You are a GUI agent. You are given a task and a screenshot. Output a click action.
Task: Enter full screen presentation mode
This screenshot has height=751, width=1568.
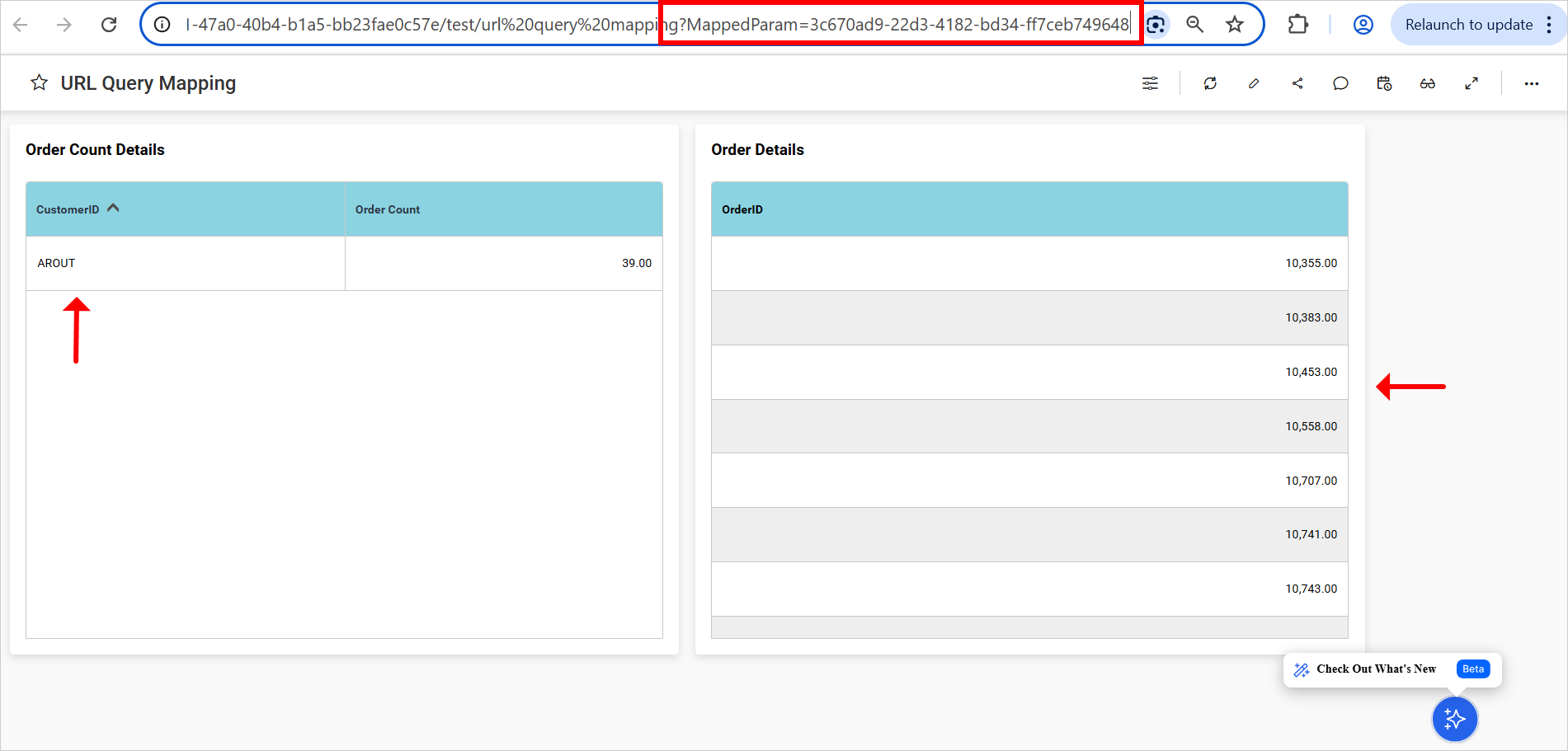click(x=1471, y=83)
